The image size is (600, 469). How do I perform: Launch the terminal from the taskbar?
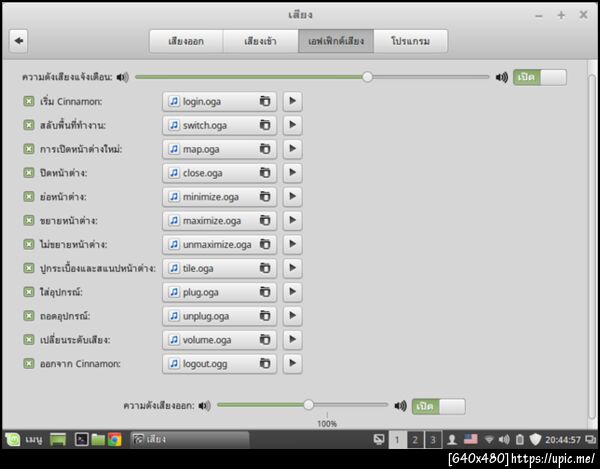coord(81,440)
